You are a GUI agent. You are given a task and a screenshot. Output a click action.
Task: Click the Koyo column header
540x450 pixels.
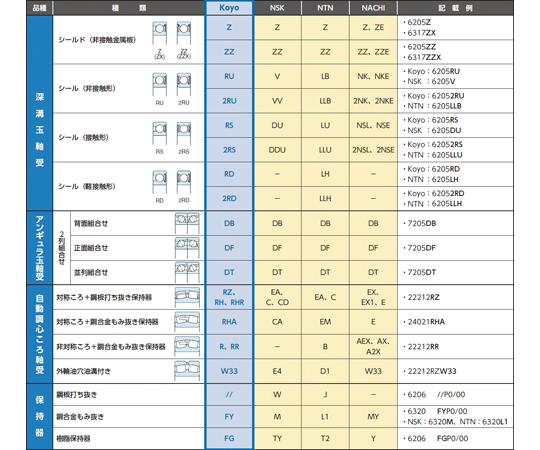tap(229, 8)
